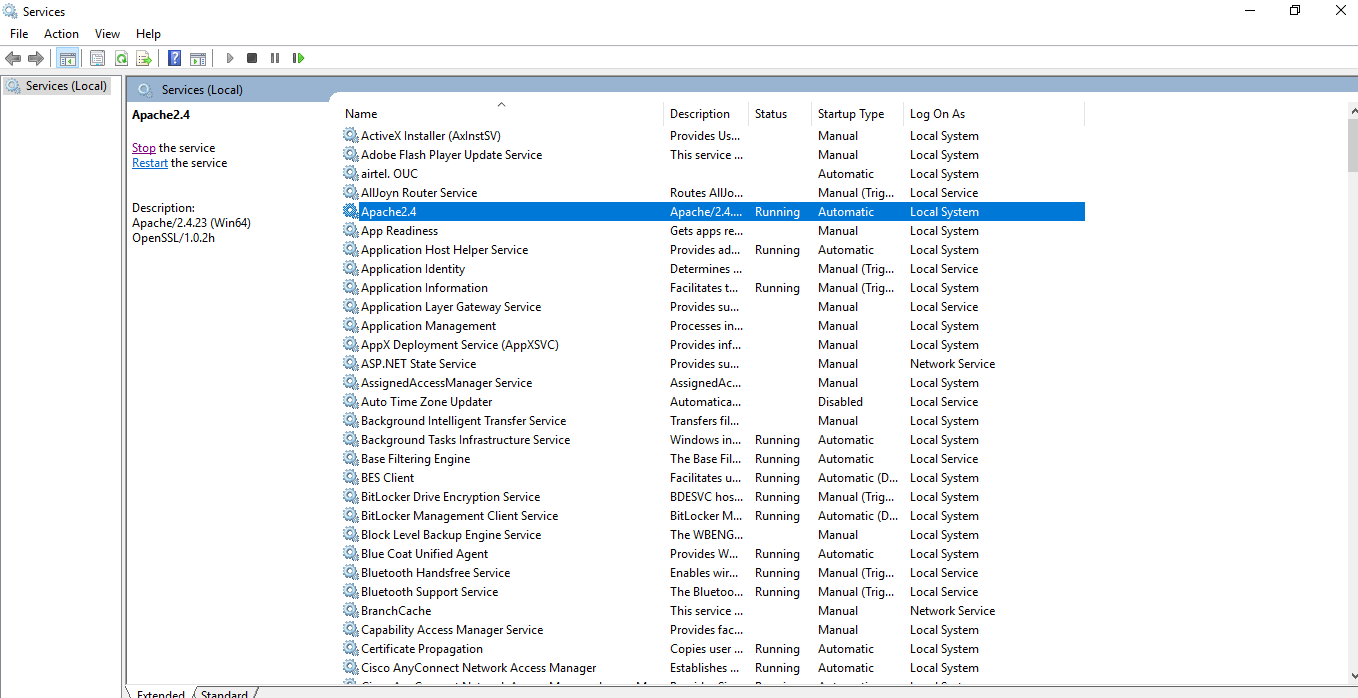Click the Stop Service toolbar button
The width and height of the screenshot is (1358, 698).
pyautogui.click(x=252, y=58)
